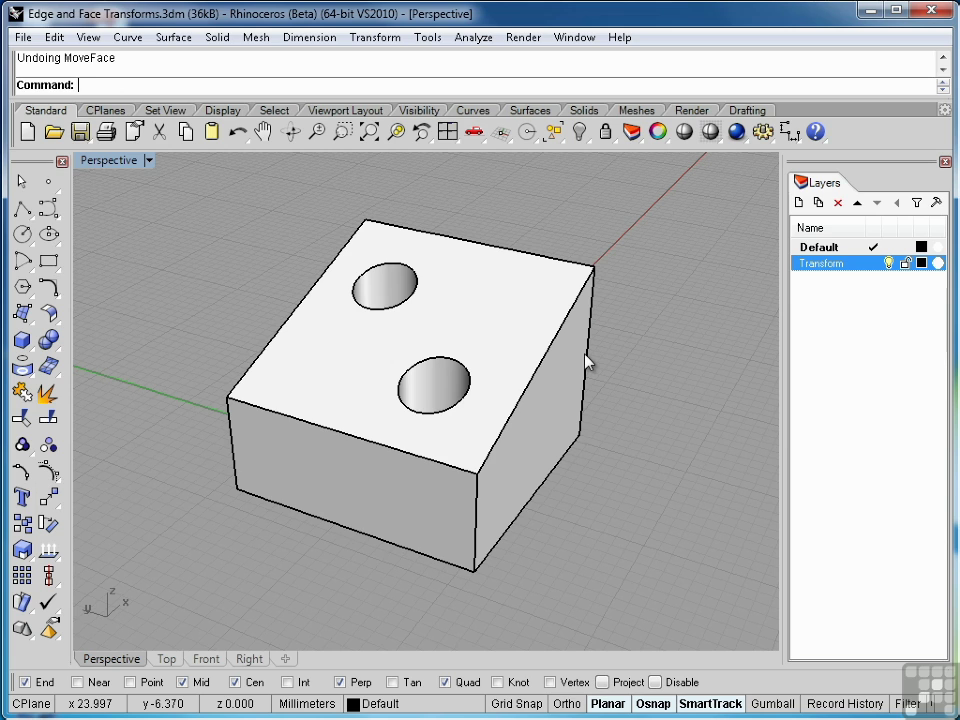Viewport: 960px width, 720px height.
Task: Select the Text tool in sidebar
Action: point(22,497)
